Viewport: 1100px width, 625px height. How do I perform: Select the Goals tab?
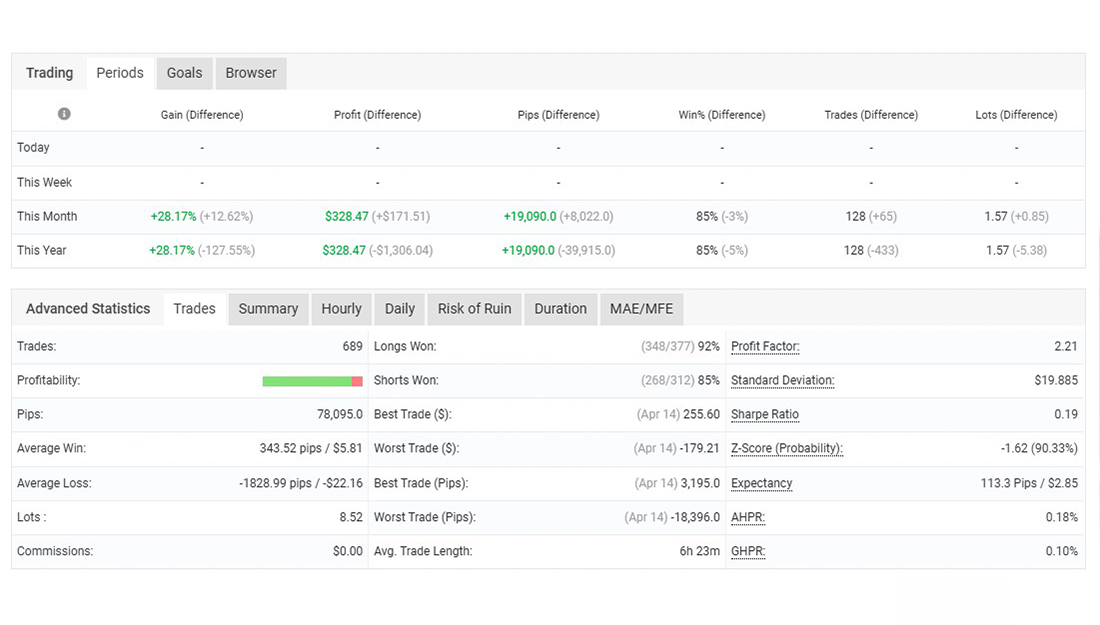coord(184,72)
